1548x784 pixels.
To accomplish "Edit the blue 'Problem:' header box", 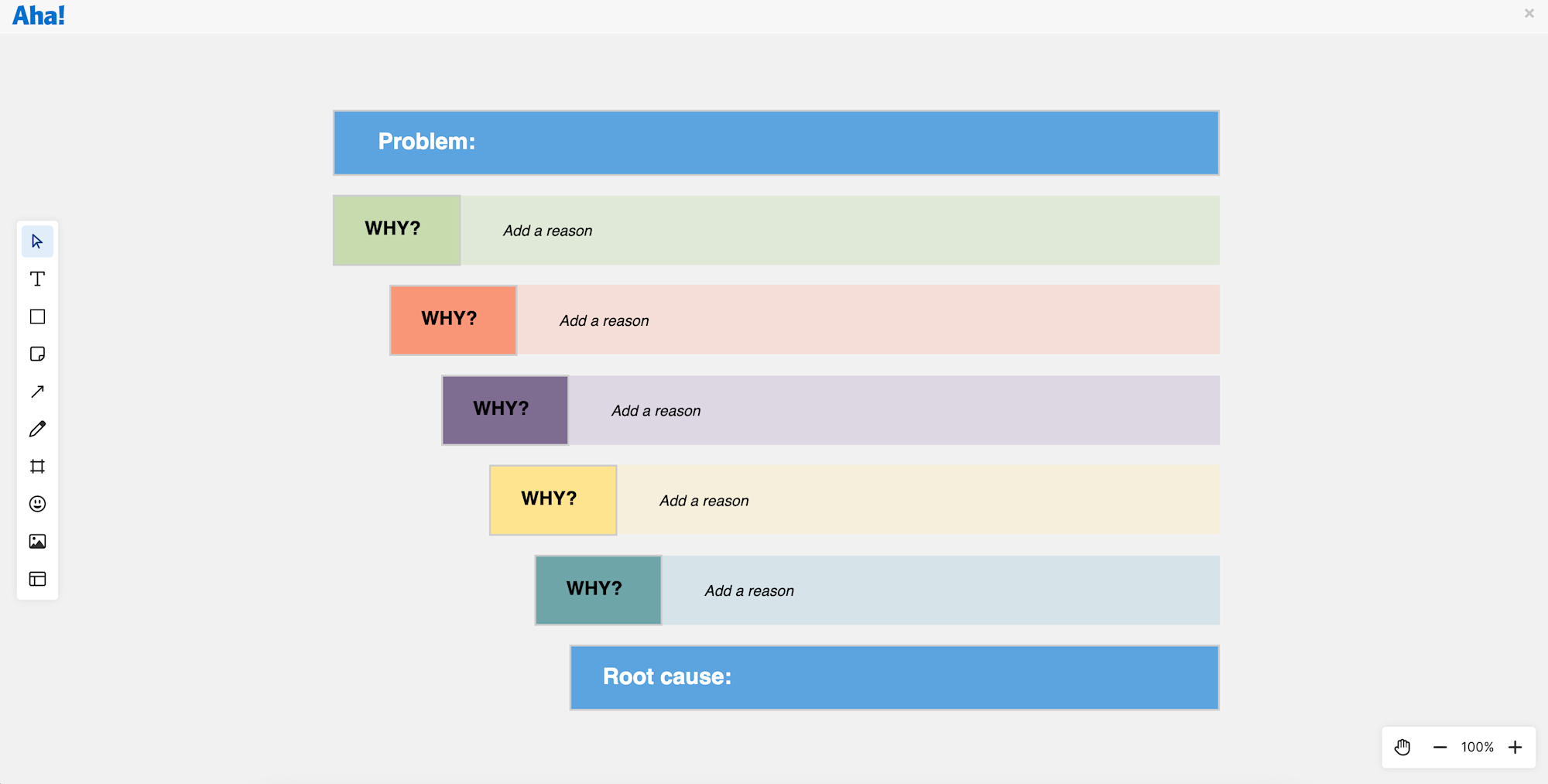I will [x=774, y=142].
